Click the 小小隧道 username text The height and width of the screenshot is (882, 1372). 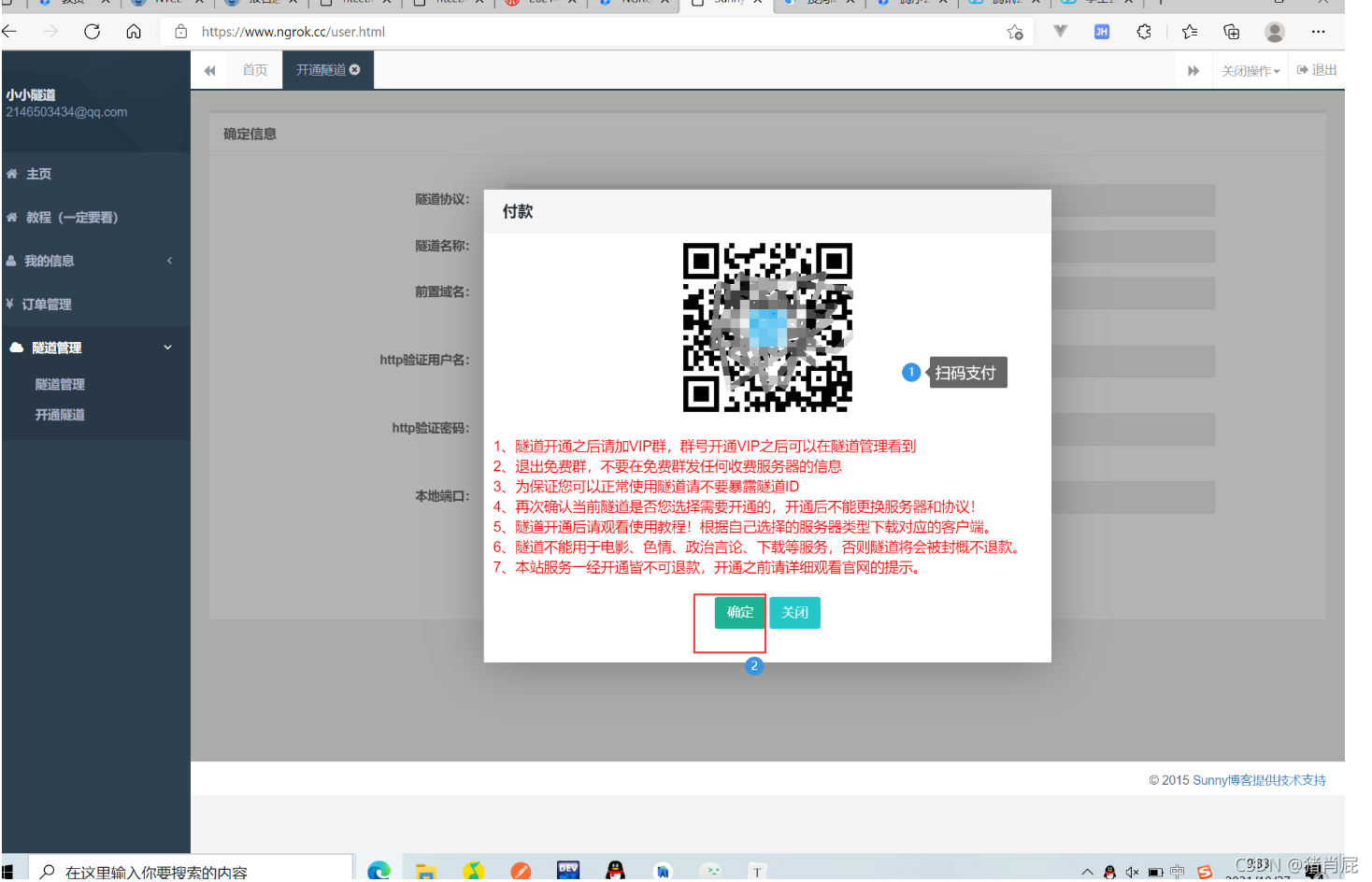[31, 95]
